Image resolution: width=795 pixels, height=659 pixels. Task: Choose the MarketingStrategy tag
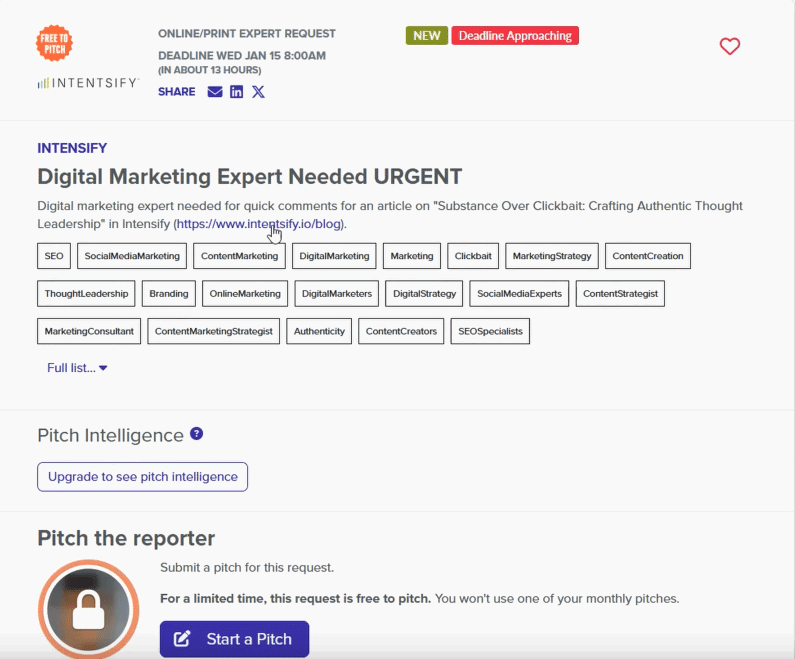[x=552, y=256]
